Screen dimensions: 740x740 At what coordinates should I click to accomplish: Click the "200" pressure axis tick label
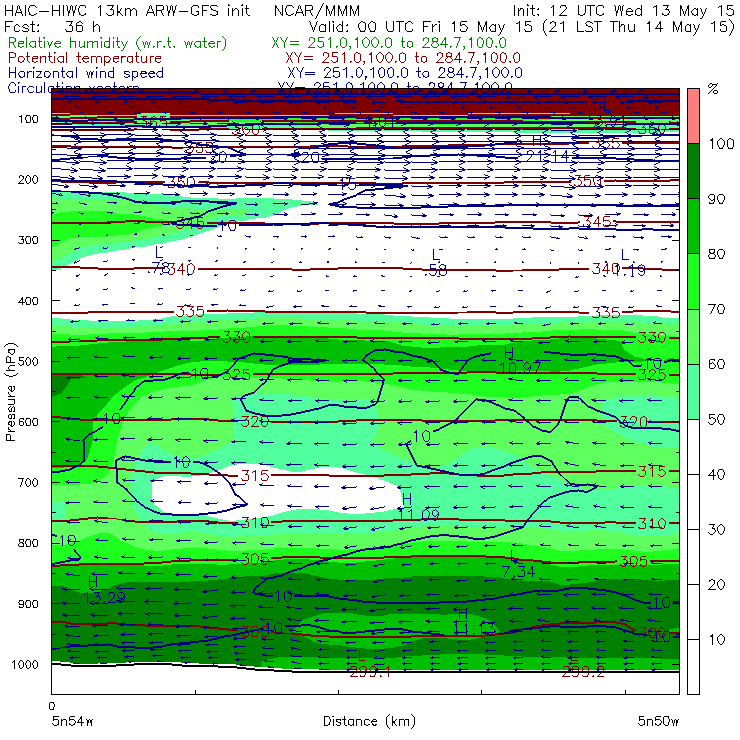coord(28,179)
